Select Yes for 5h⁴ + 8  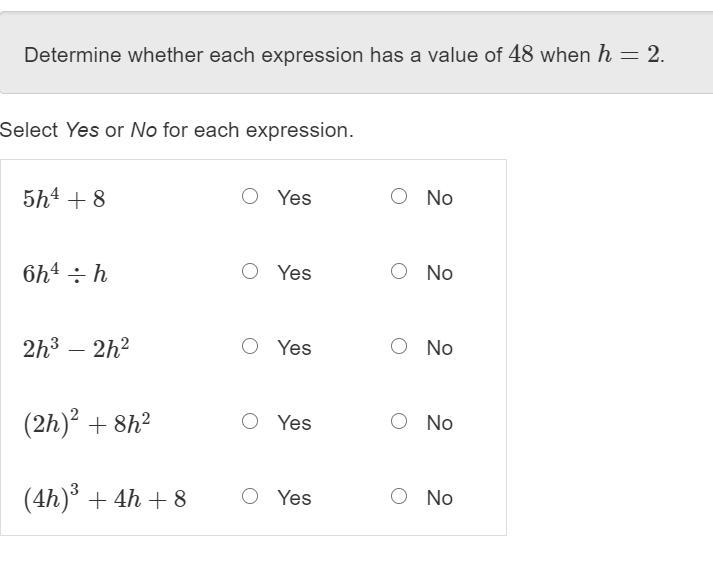tap(250, 197)
